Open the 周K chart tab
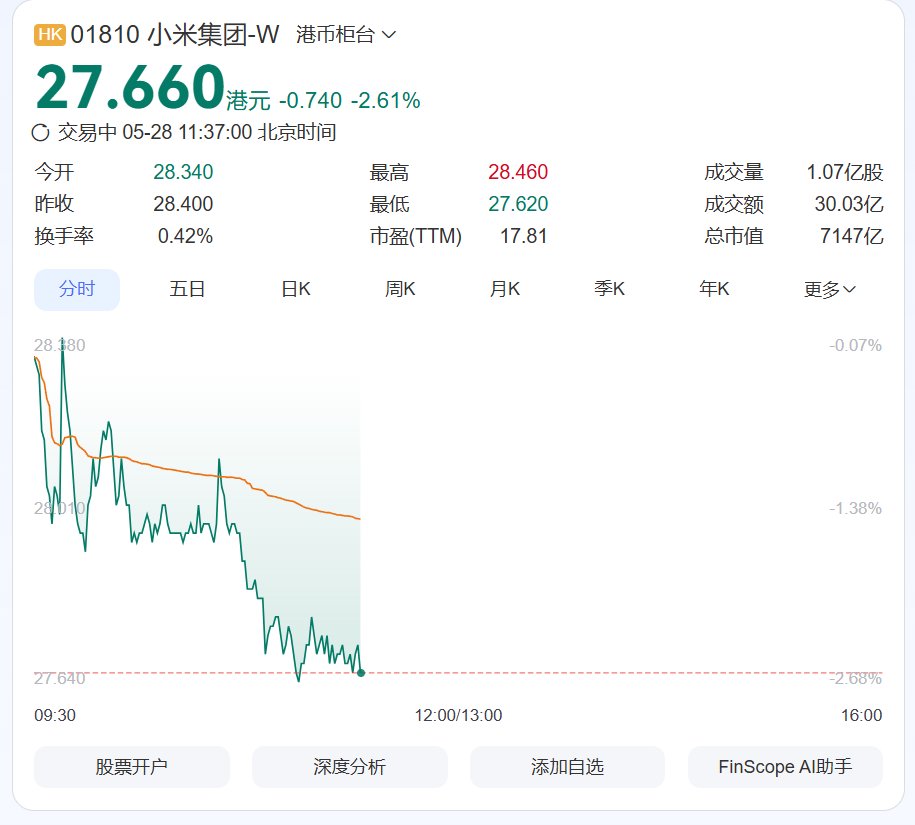The width and height of the screenshot is (915, 825). tap(400, 289)
